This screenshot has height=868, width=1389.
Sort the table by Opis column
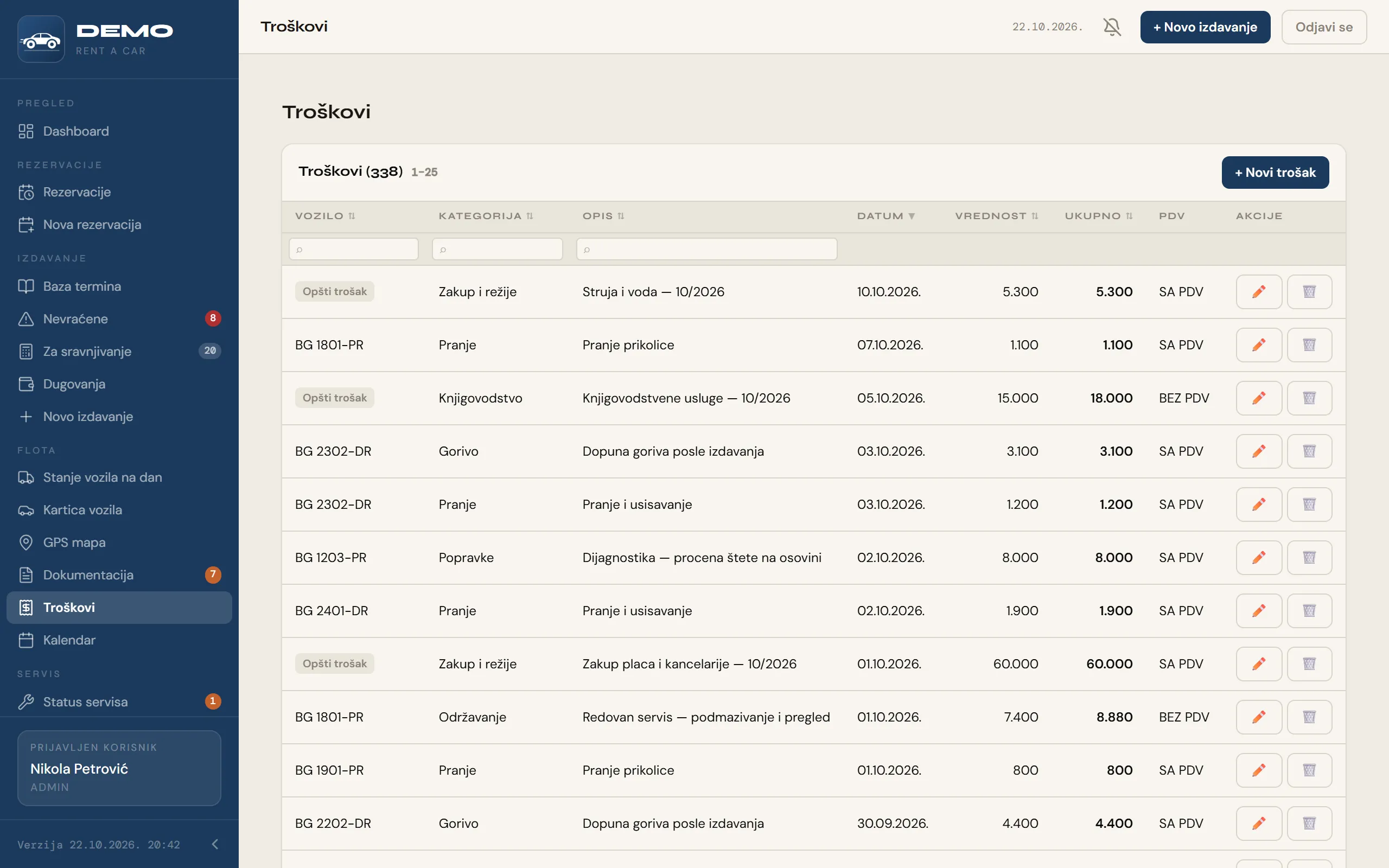click(603, 216)
